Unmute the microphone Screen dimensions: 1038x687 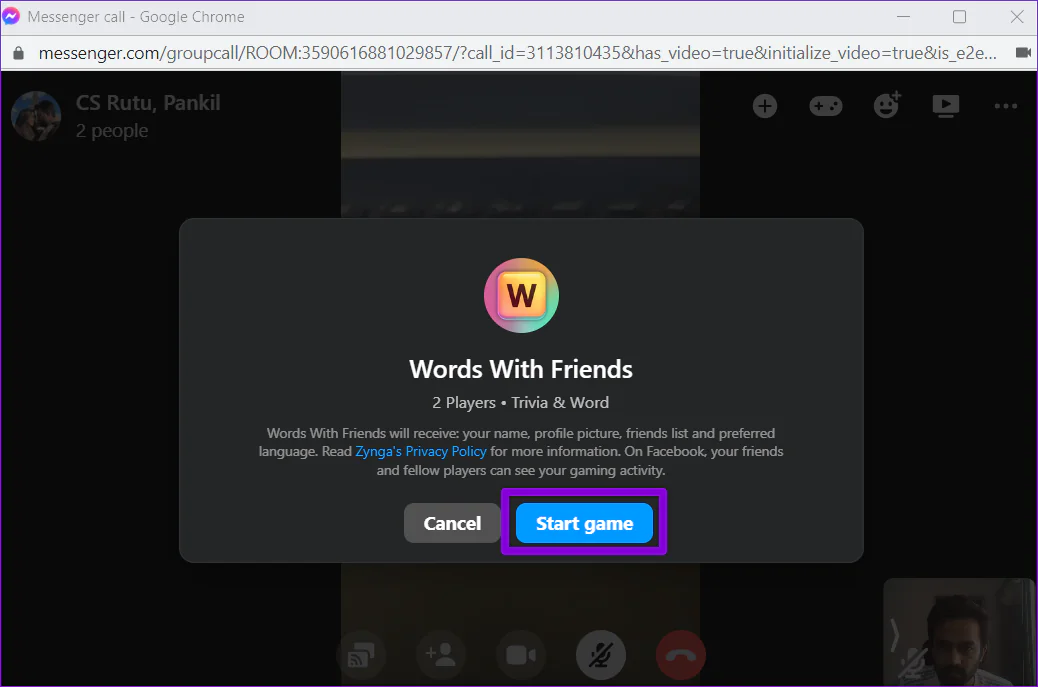601,655
